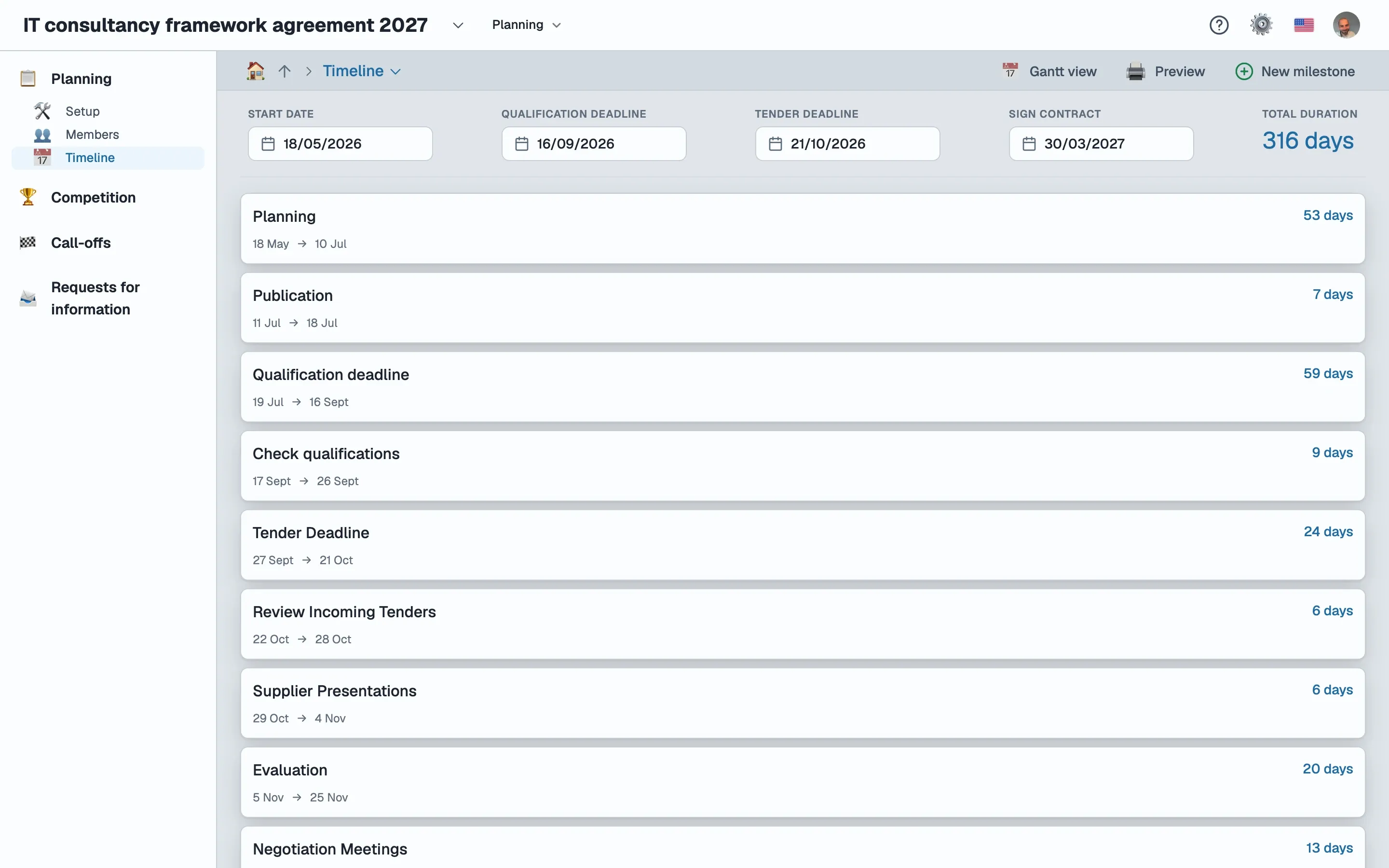The width and height of the screenshot is (1389, 868).
Task: Click the Setup tools icon
Action: pyautogui.click(x=42, y=111)
